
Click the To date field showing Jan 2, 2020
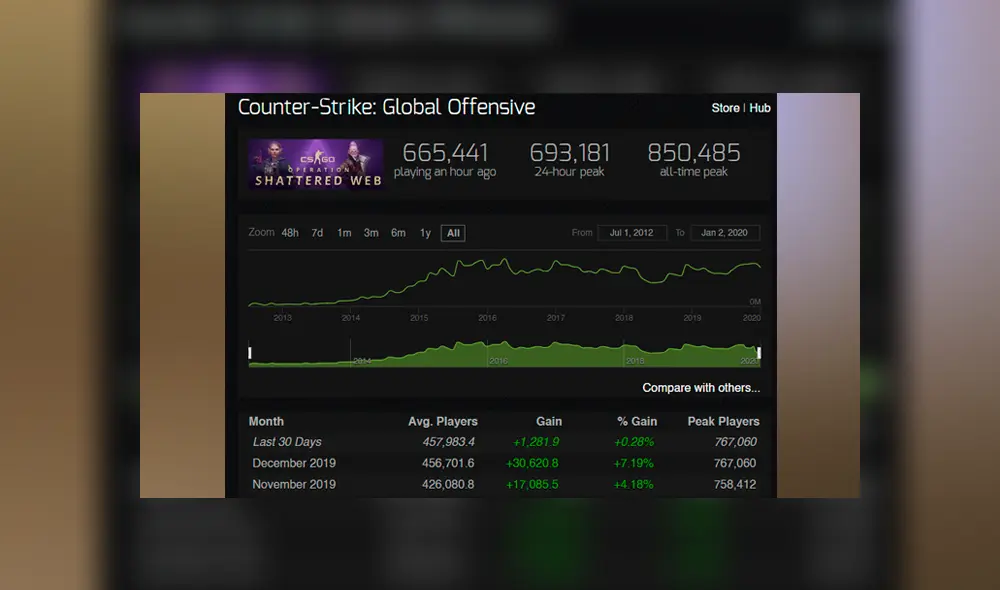[x=725, y=232]
